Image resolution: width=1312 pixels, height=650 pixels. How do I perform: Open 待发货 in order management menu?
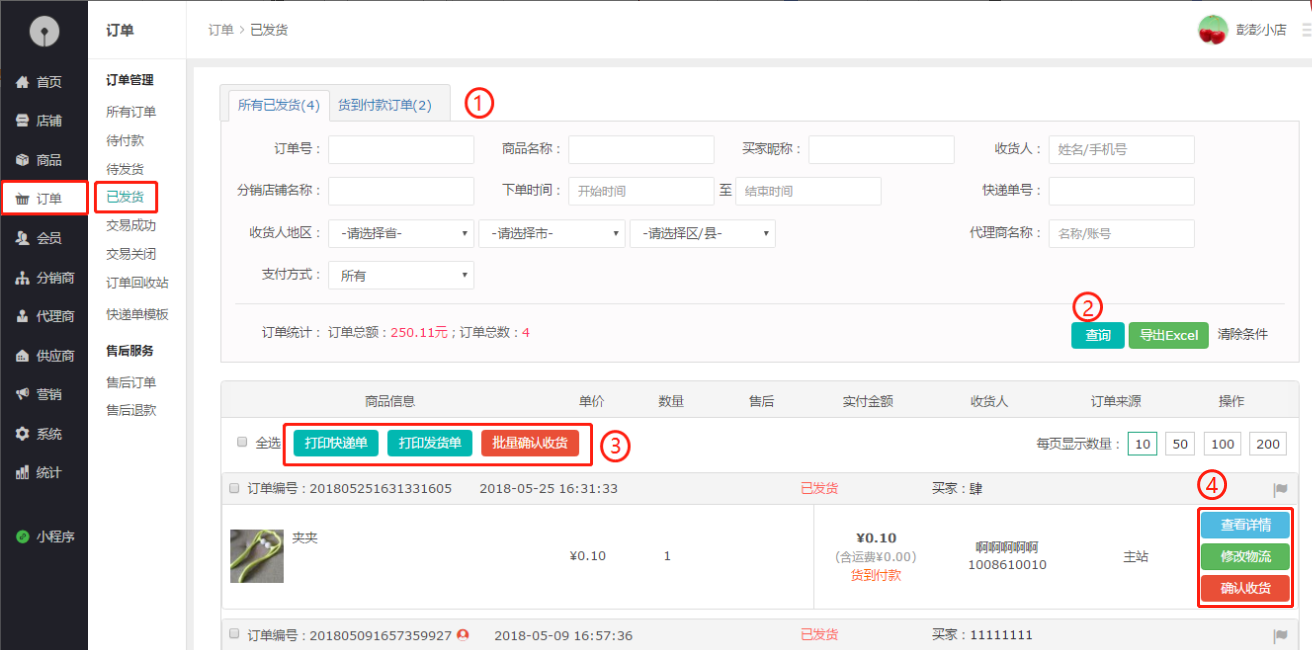[x=125, y=169]
